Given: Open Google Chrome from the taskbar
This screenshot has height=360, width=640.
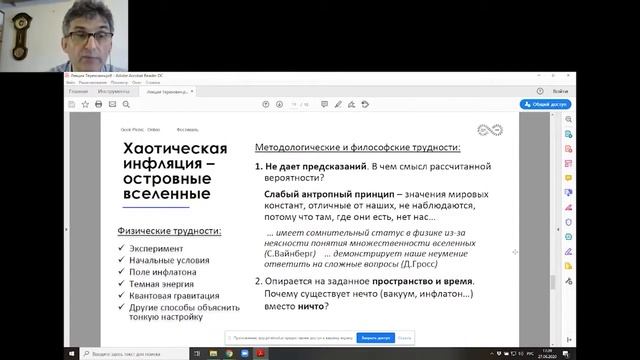Looking at the screenshot, I should tap(229, 353).
